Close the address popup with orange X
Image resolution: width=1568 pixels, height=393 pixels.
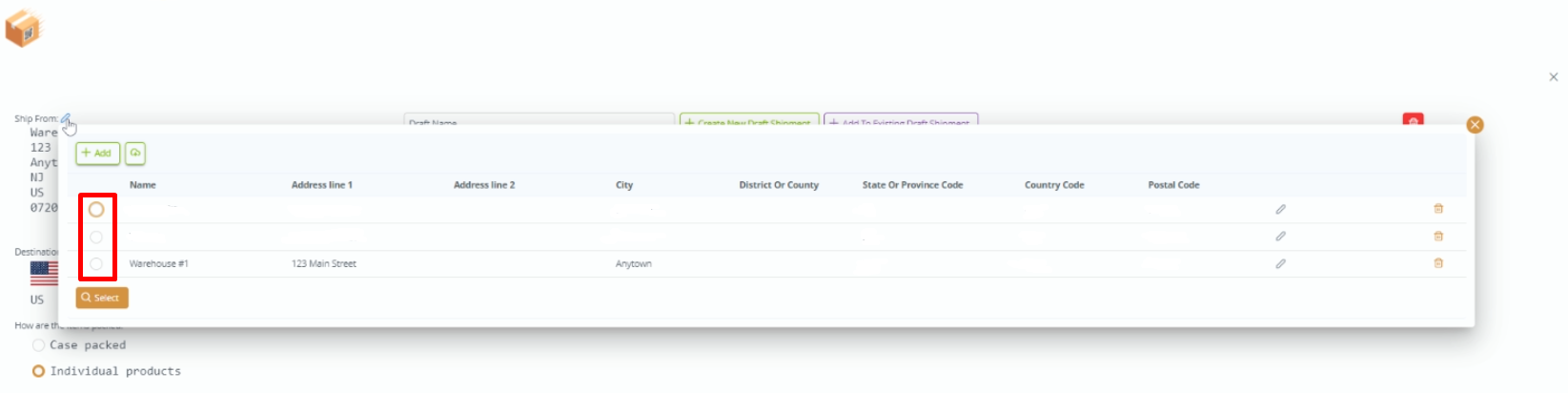(1475, 125)
